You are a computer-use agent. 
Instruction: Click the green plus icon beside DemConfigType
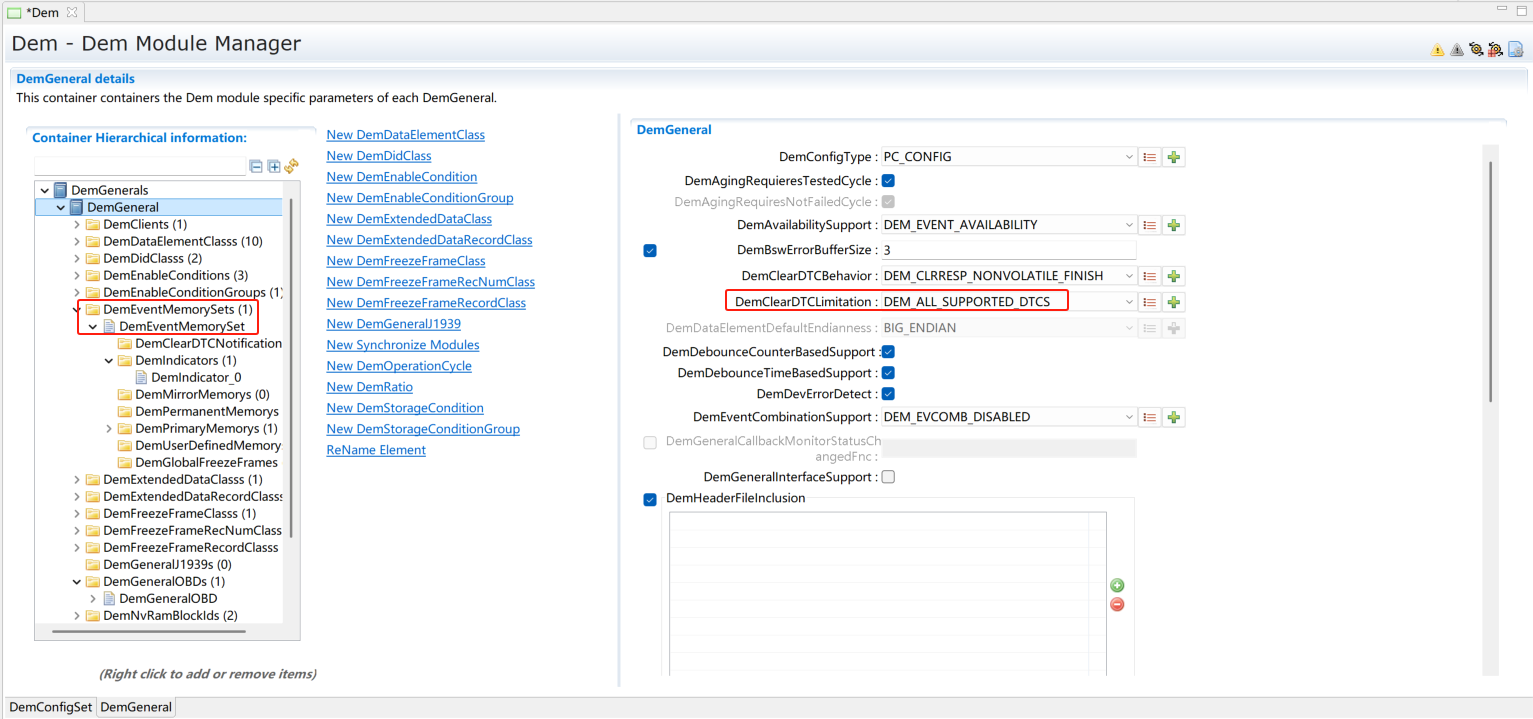pos(1174,157)
